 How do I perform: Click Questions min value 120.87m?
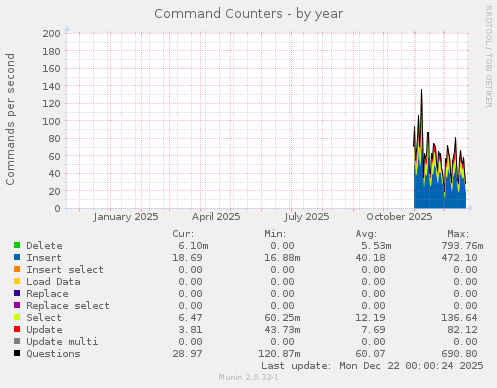279,354
